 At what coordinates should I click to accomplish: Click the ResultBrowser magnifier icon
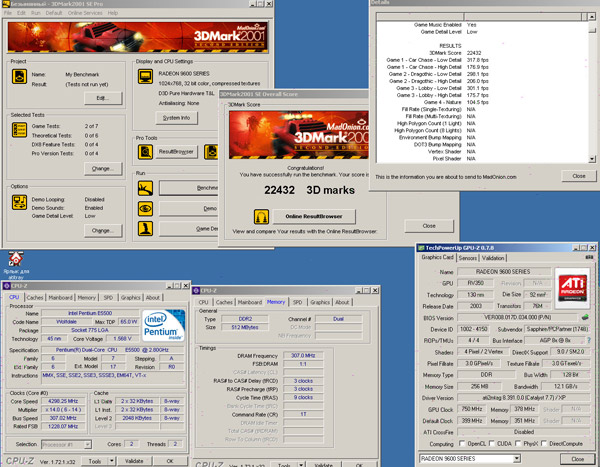click(x=145, y=152)
